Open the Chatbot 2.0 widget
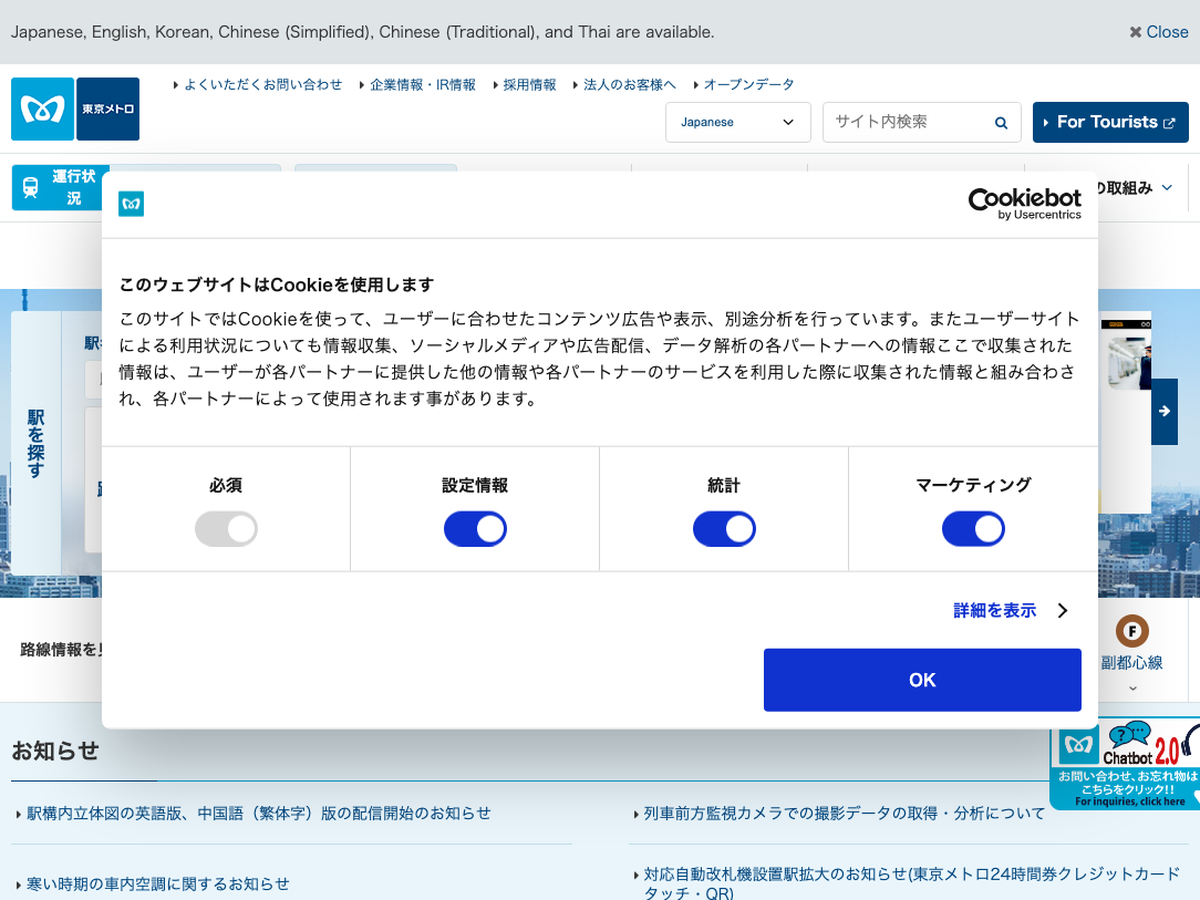Screen dimensions: 1200x900 pyautogui.click(x=1125, y=762)
